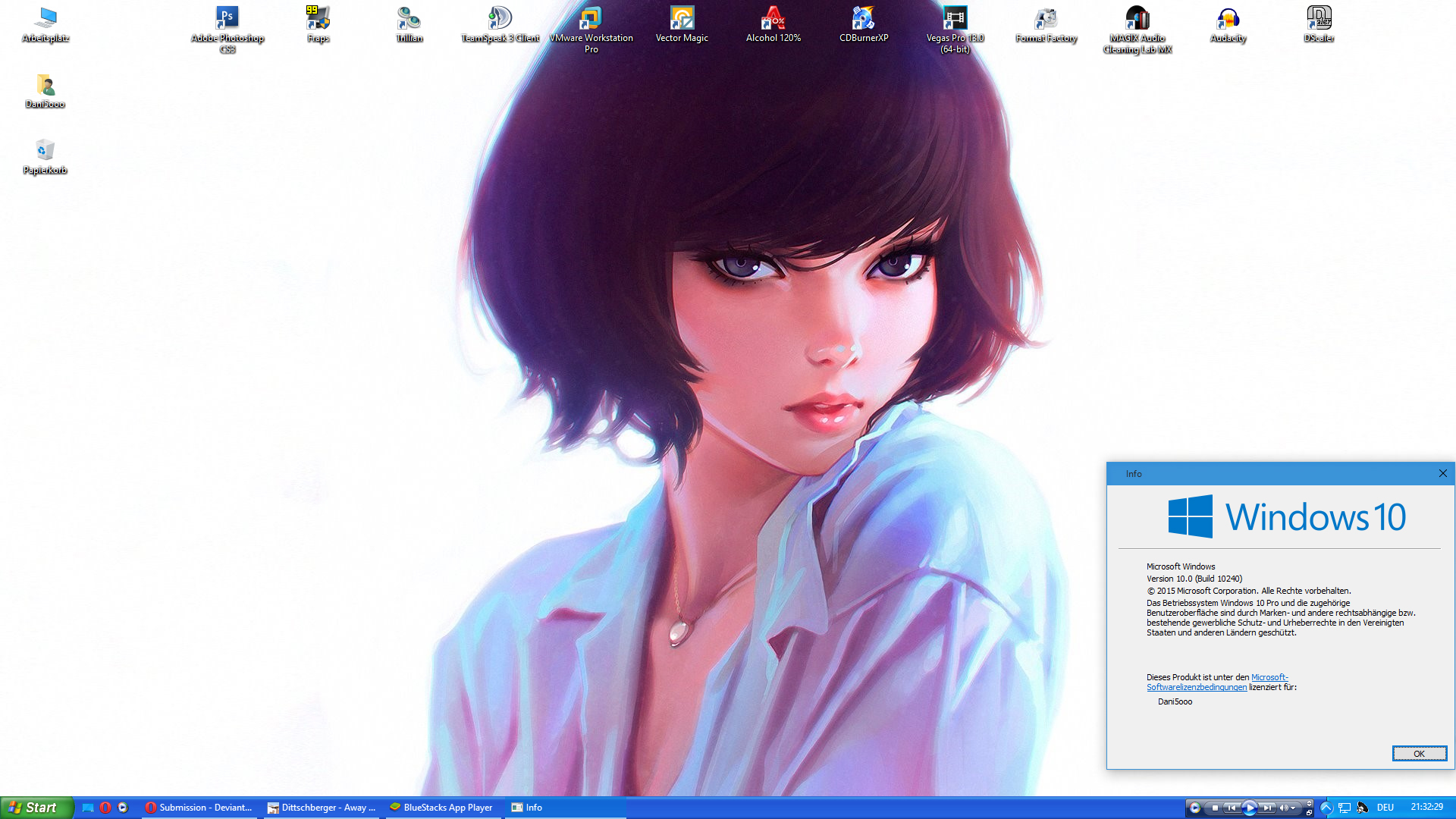Click the Vector Magic shortcut
1456x819 pixels.
click(682, 24)
